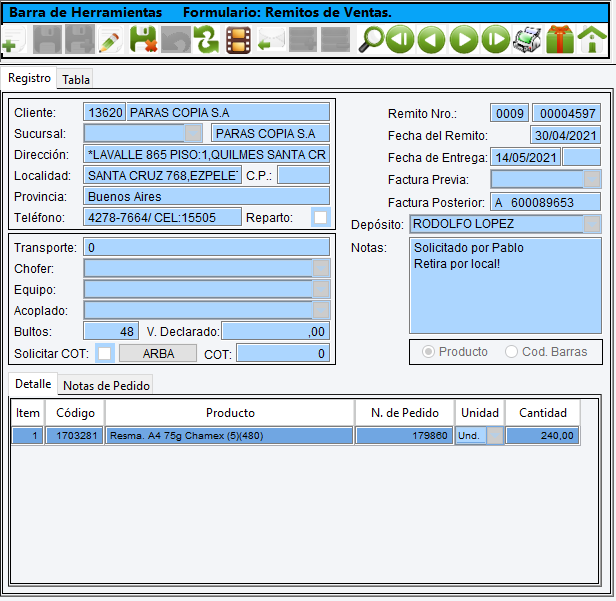Click the Provincia field Buenos Aires
Viewport: 616px width, 601px height.
coord(206,196)
